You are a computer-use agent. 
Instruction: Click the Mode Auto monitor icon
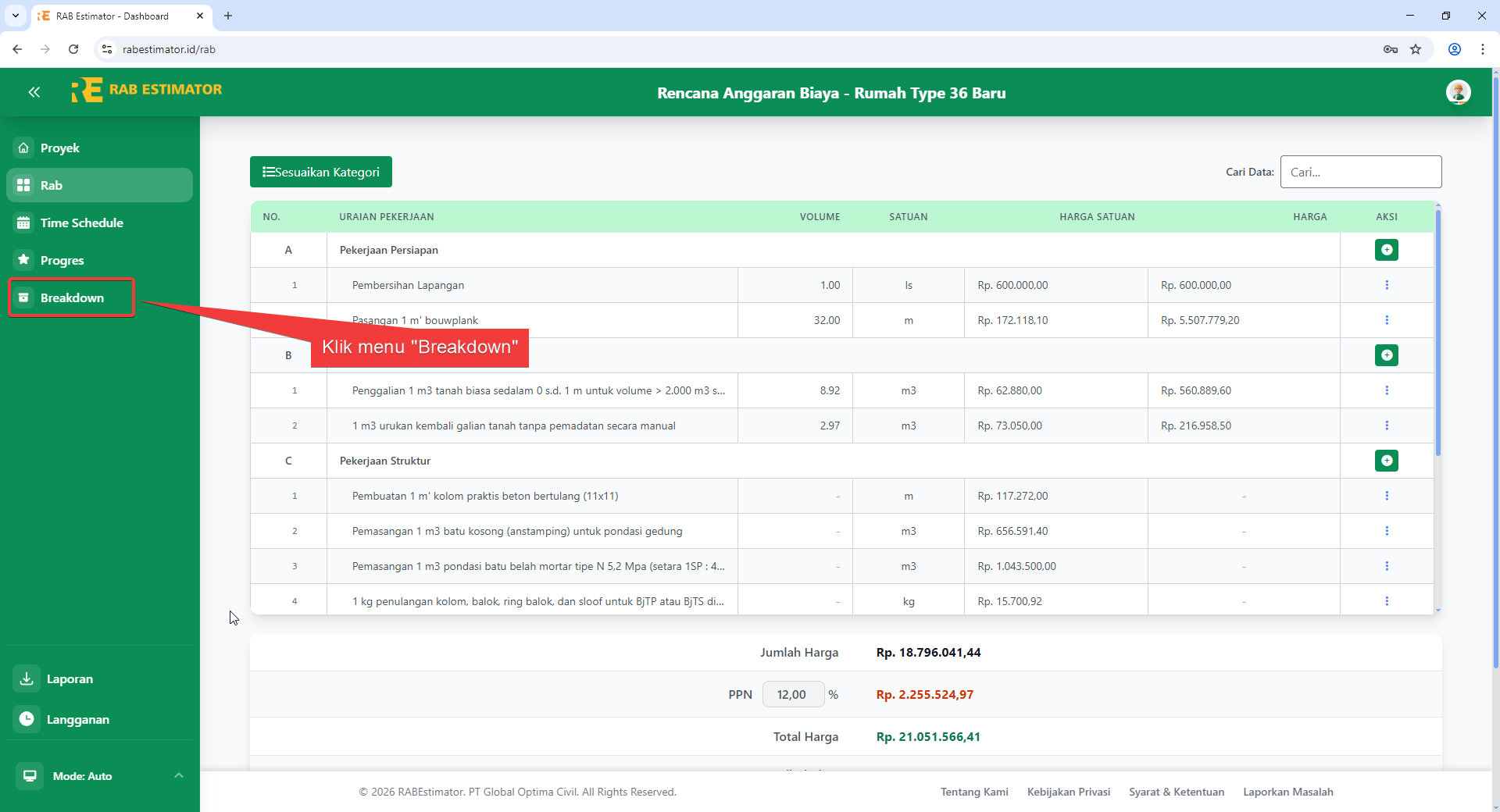point(29,775)
